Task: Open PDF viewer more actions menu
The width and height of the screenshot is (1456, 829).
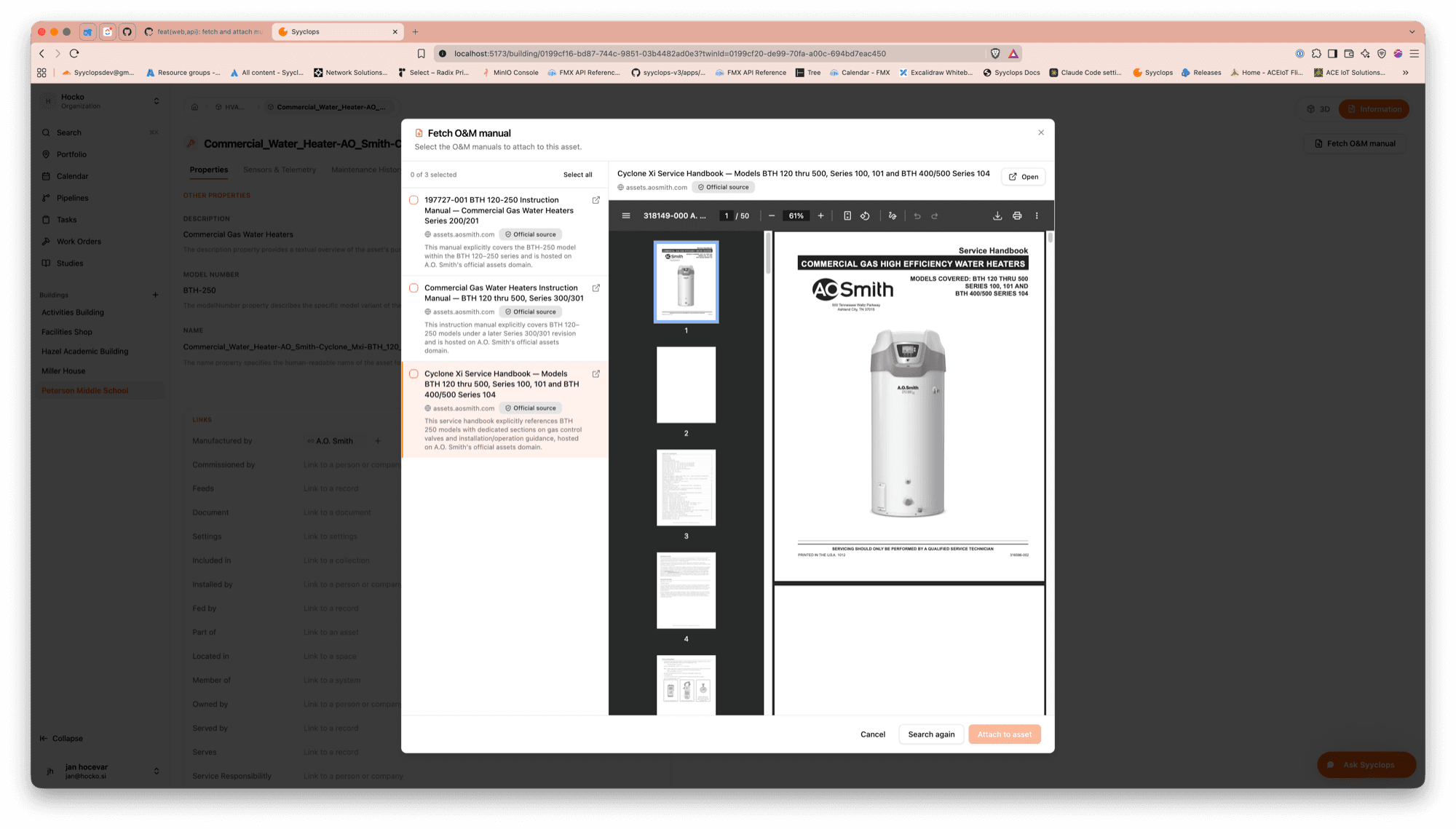Action: (1037, 216)
